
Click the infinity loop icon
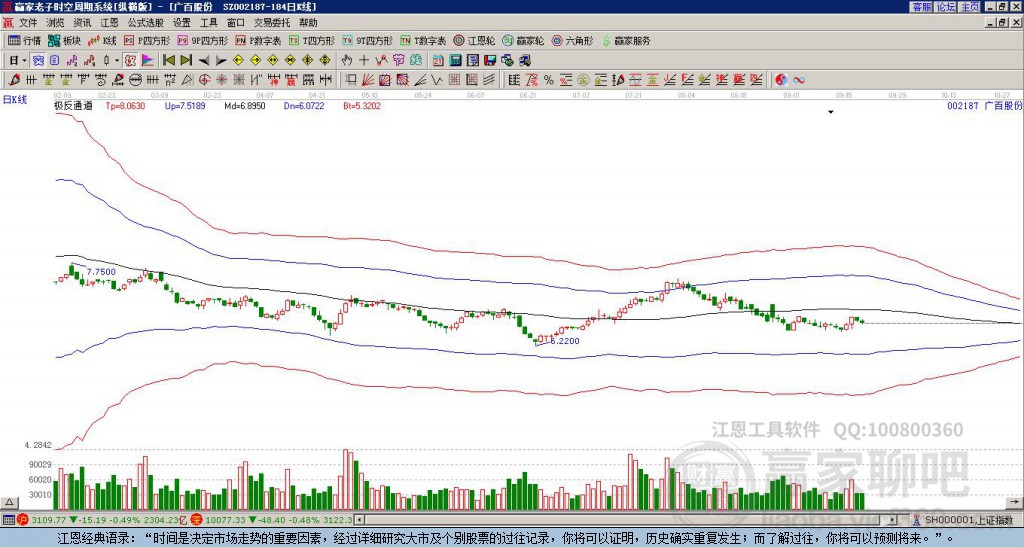pos(798,80)
